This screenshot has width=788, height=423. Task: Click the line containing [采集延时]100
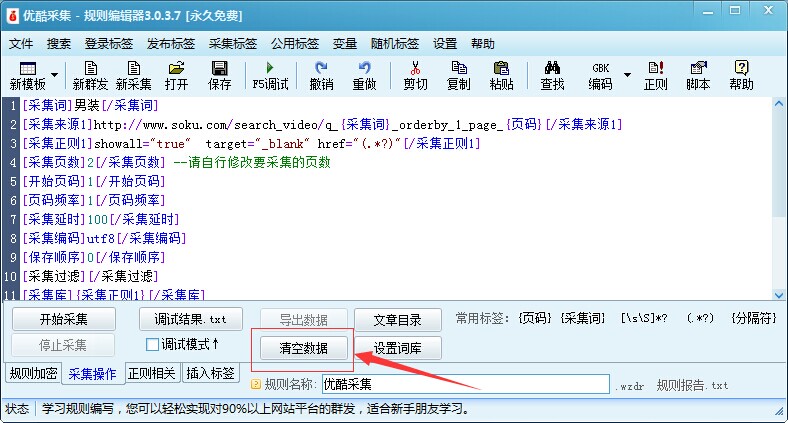pyautogui.click(x=101, y=219)
